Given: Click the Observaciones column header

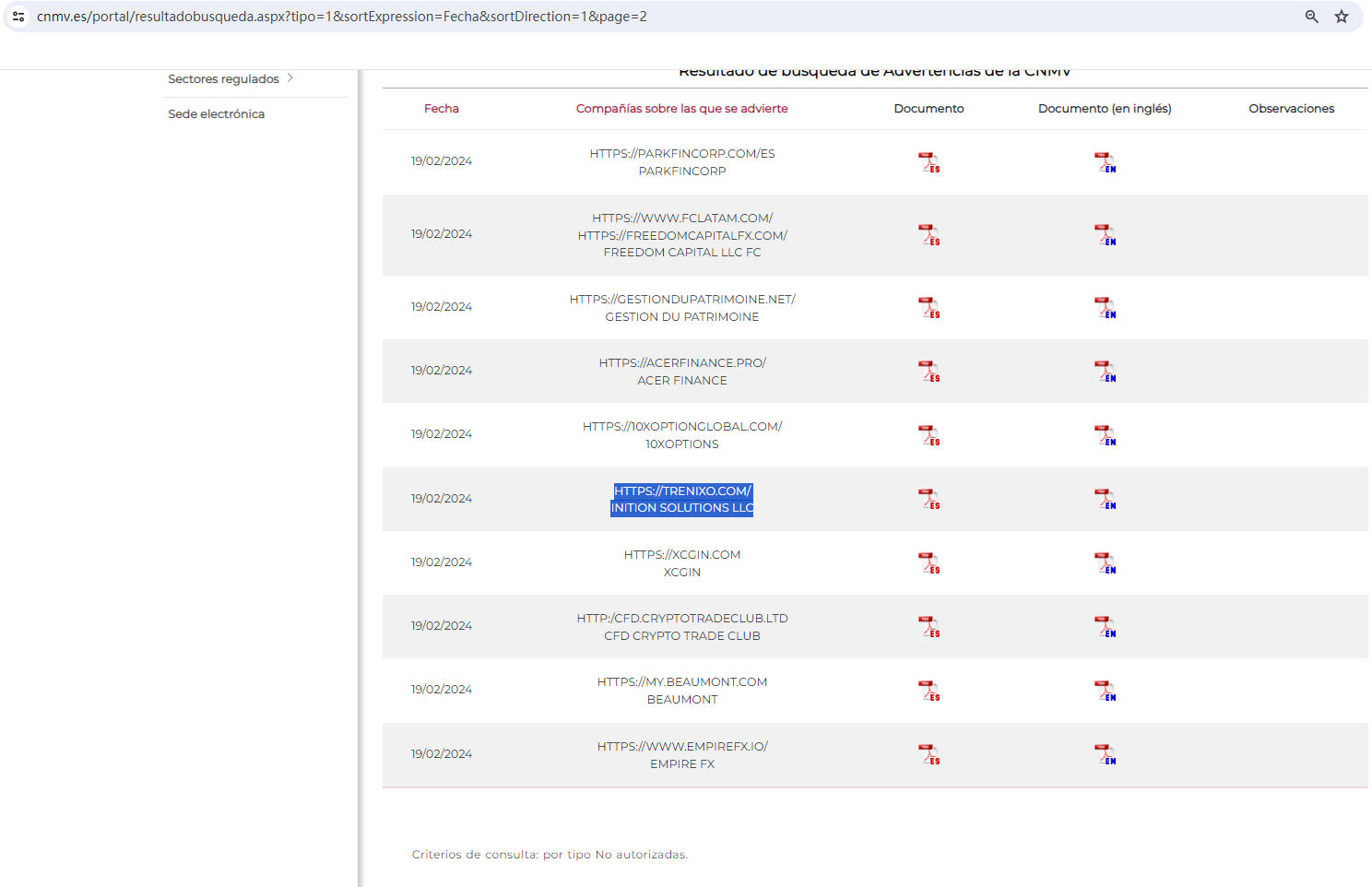Looking at the screenshot, I should click(1291, 109).
